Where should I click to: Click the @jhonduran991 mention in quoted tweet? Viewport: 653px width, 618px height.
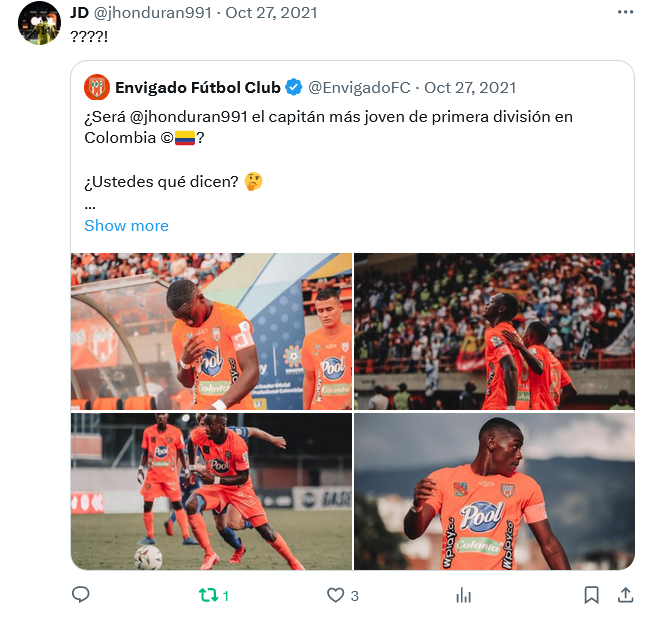click(189, 117)
